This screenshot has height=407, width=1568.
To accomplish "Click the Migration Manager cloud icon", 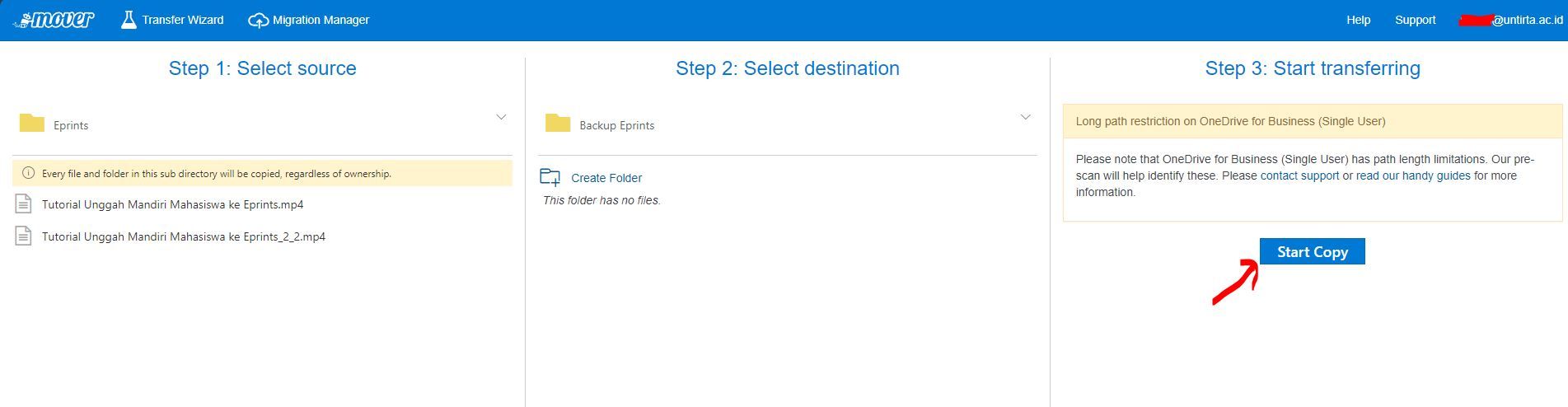I will [x=258, y=21].
